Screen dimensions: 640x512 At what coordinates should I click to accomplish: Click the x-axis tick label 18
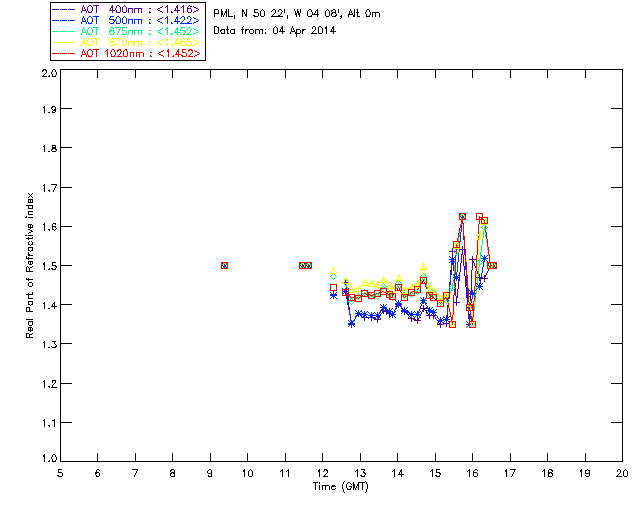point(547,473)
